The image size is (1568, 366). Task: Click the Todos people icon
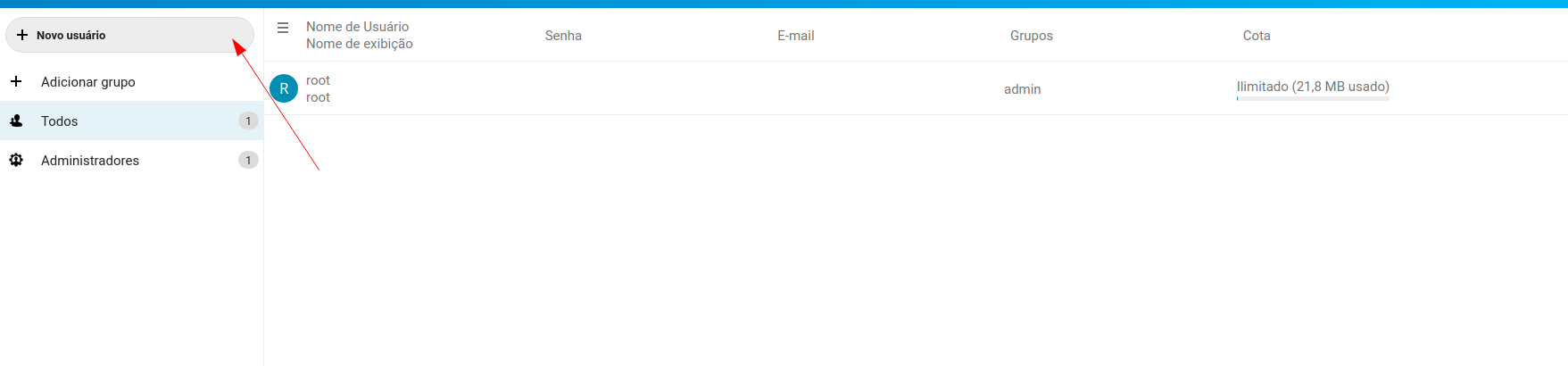16,121
